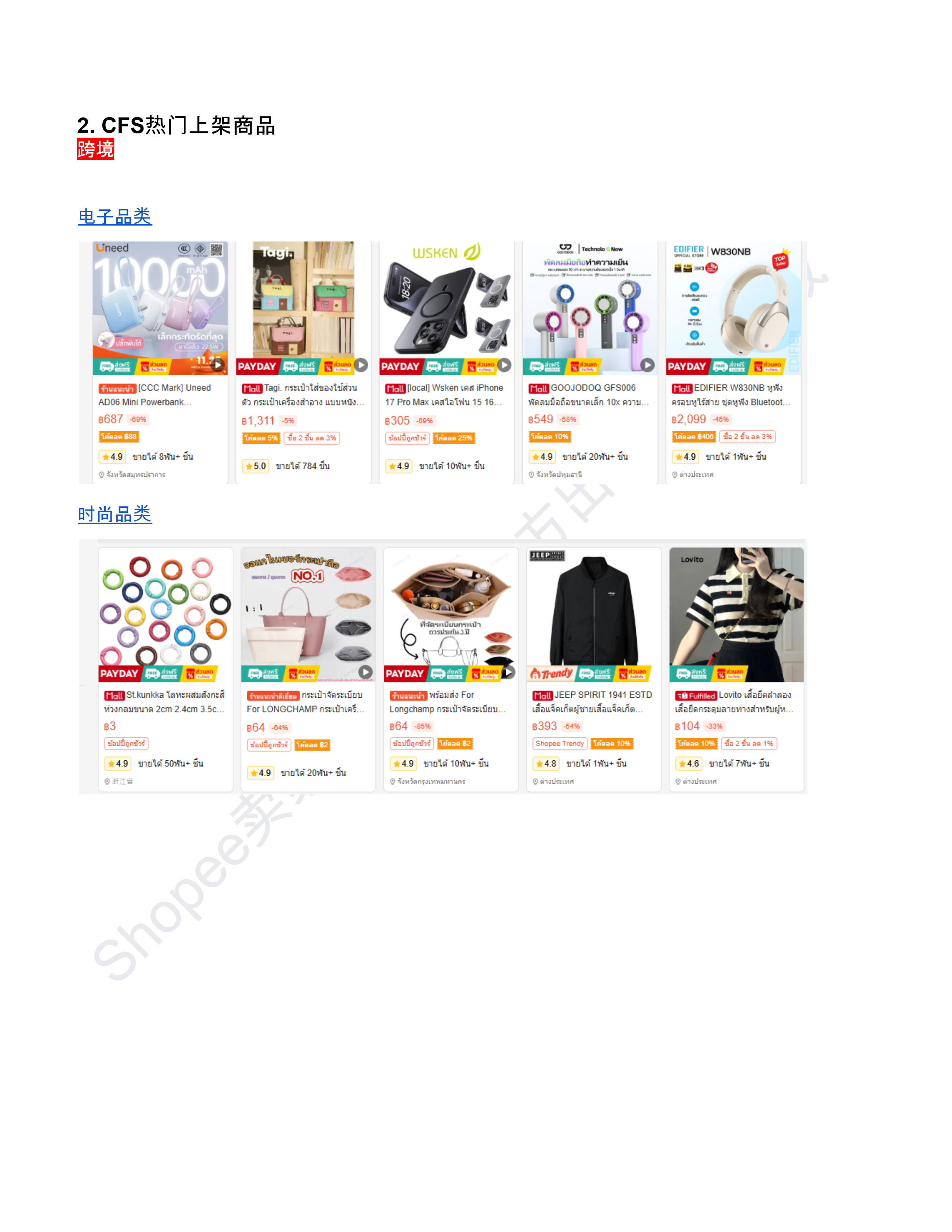The width and height of the screenshot is (952, 1232).
Task: Play video on GOOJODOQ fan product
Action: click(648, 365)
